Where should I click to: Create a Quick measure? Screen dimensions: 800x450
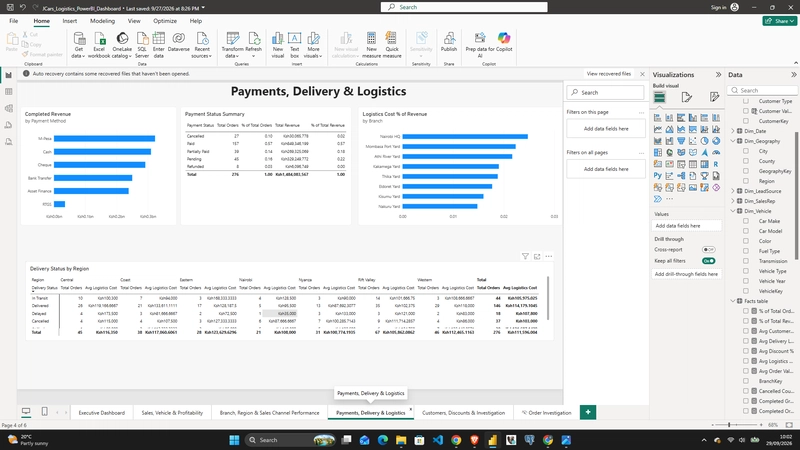(392, 45)
